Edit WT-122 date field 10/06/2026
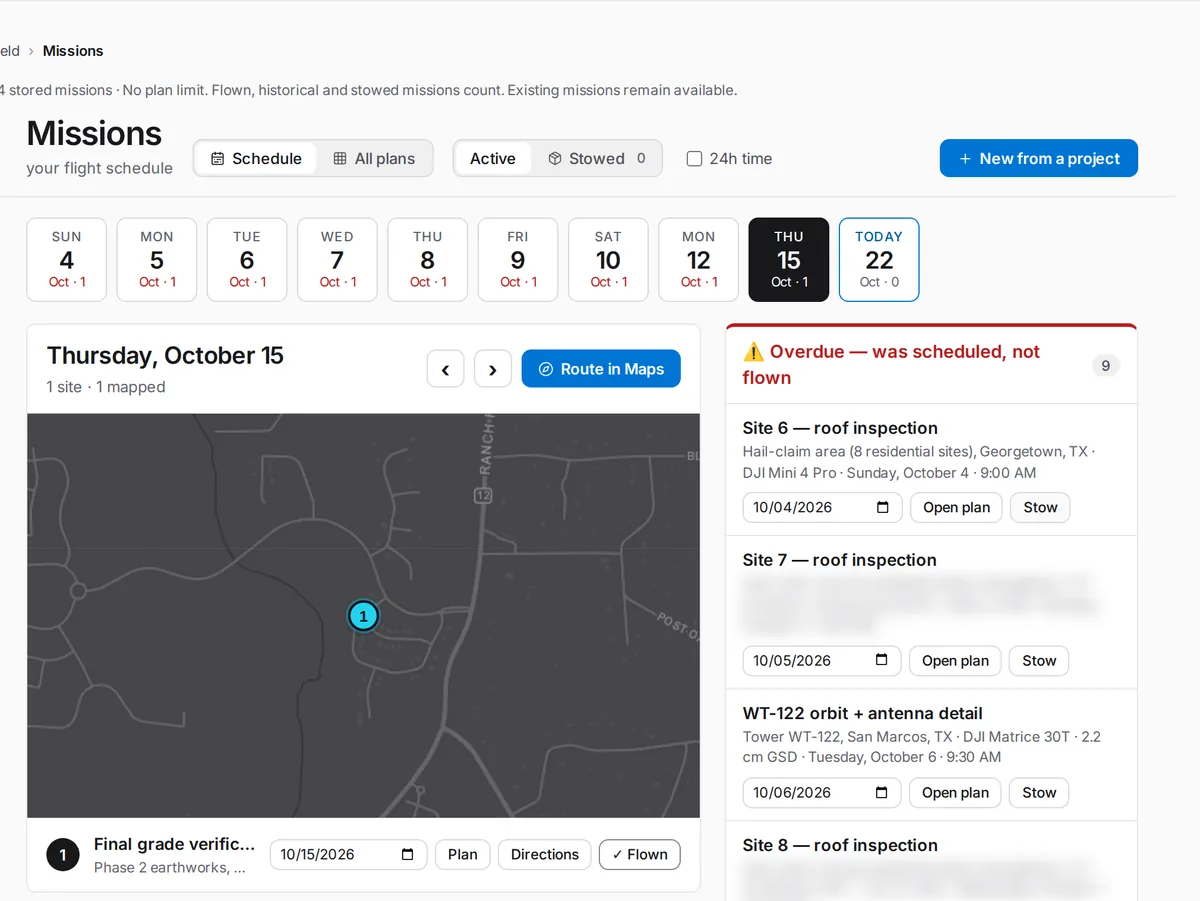This screenshot has width=1200, height=901. [822, 792]
